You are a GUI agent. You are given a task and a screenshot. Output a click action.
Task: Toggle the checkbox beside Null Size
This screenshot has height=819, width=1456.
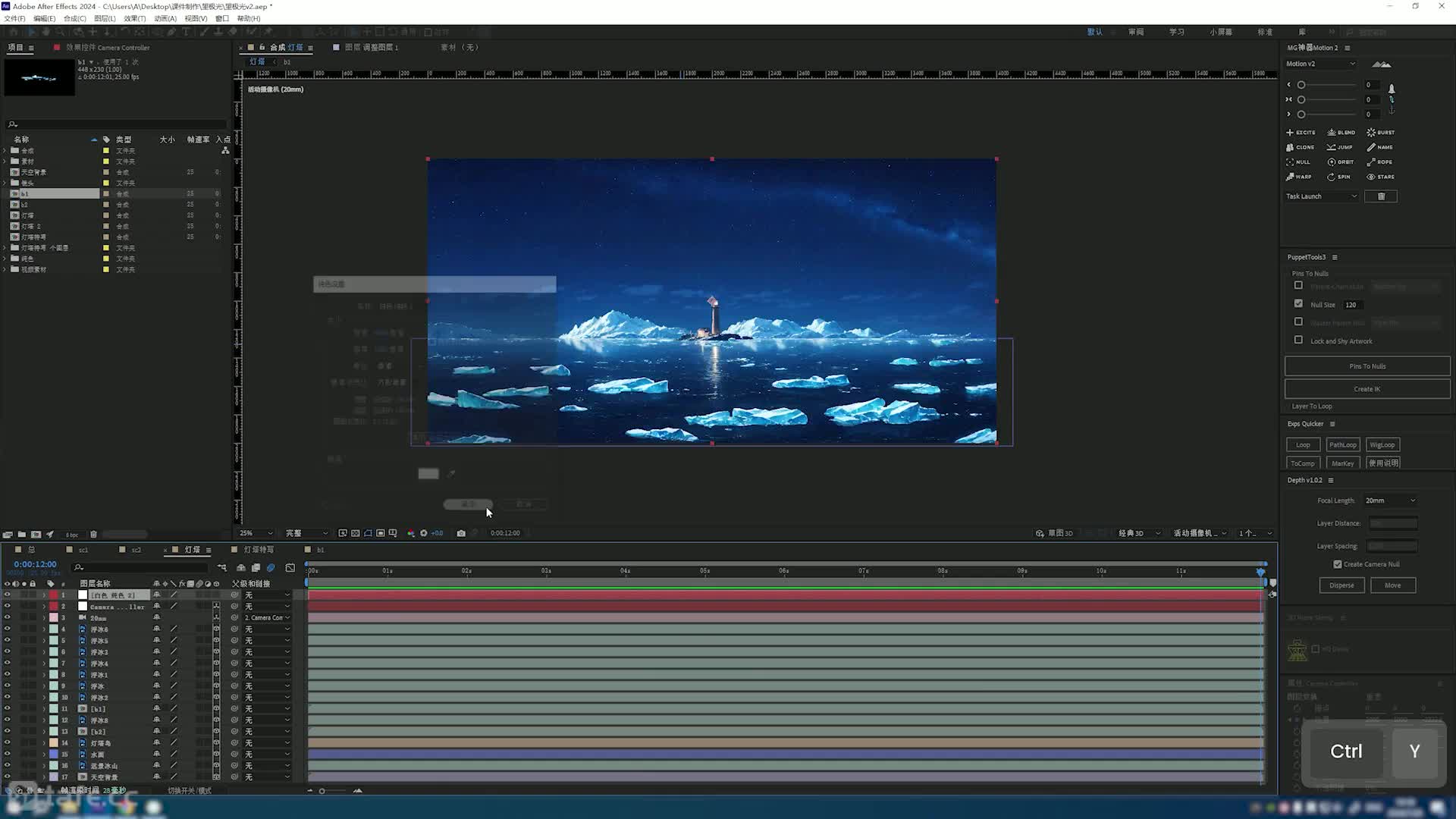click(x=1298, y=304)
